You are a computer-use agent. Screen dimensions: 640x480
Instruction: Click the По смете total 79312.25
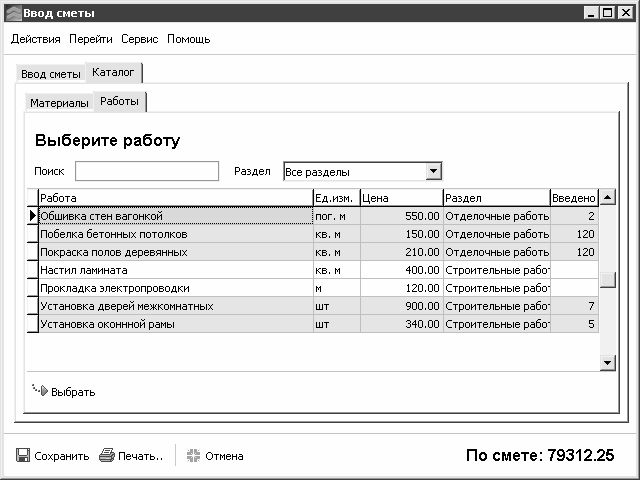click(540, 455)
